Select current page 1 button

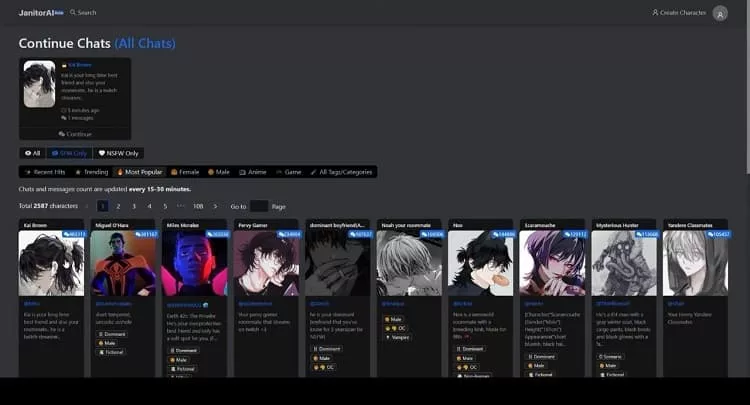[102, 207]
